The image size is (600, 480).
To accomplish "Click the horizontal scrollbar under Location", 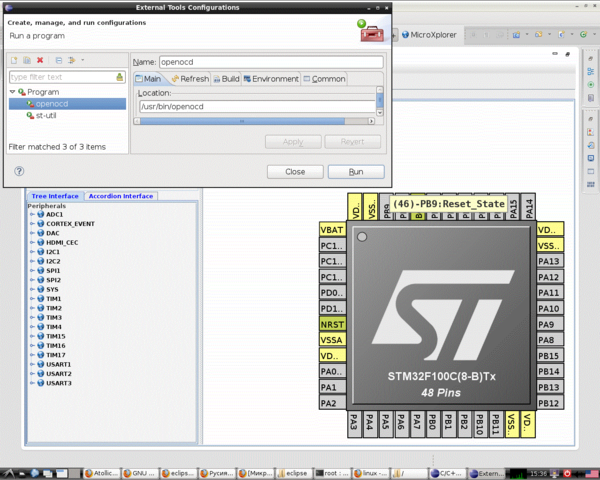I will pyautogui.click(x=254, y=121).
